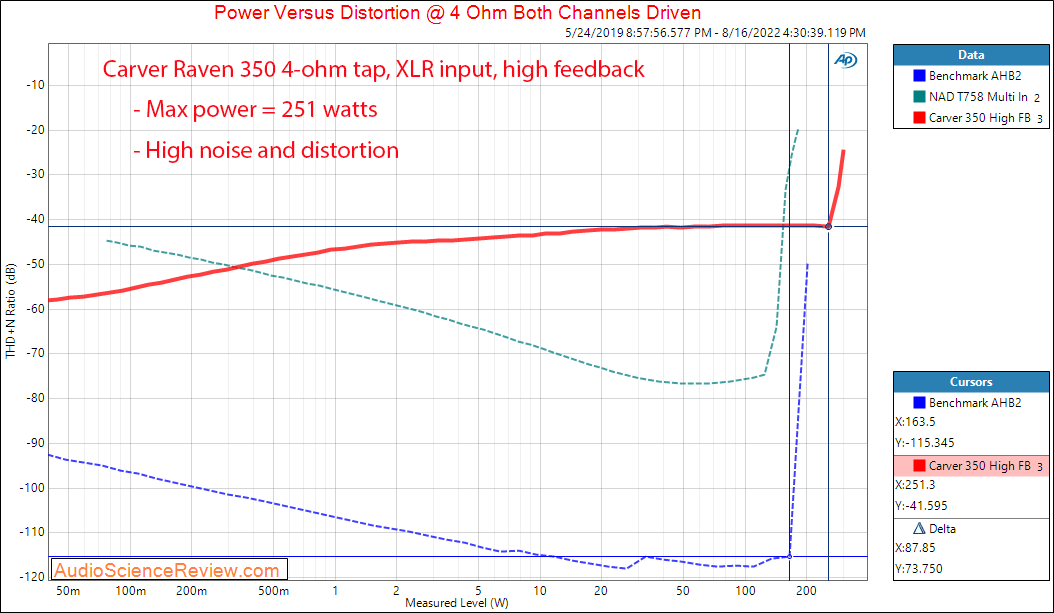The image size is (1054, 613).
Task: Click the Y:-115.345 cursor value
Action: click(x=925, y=443)
